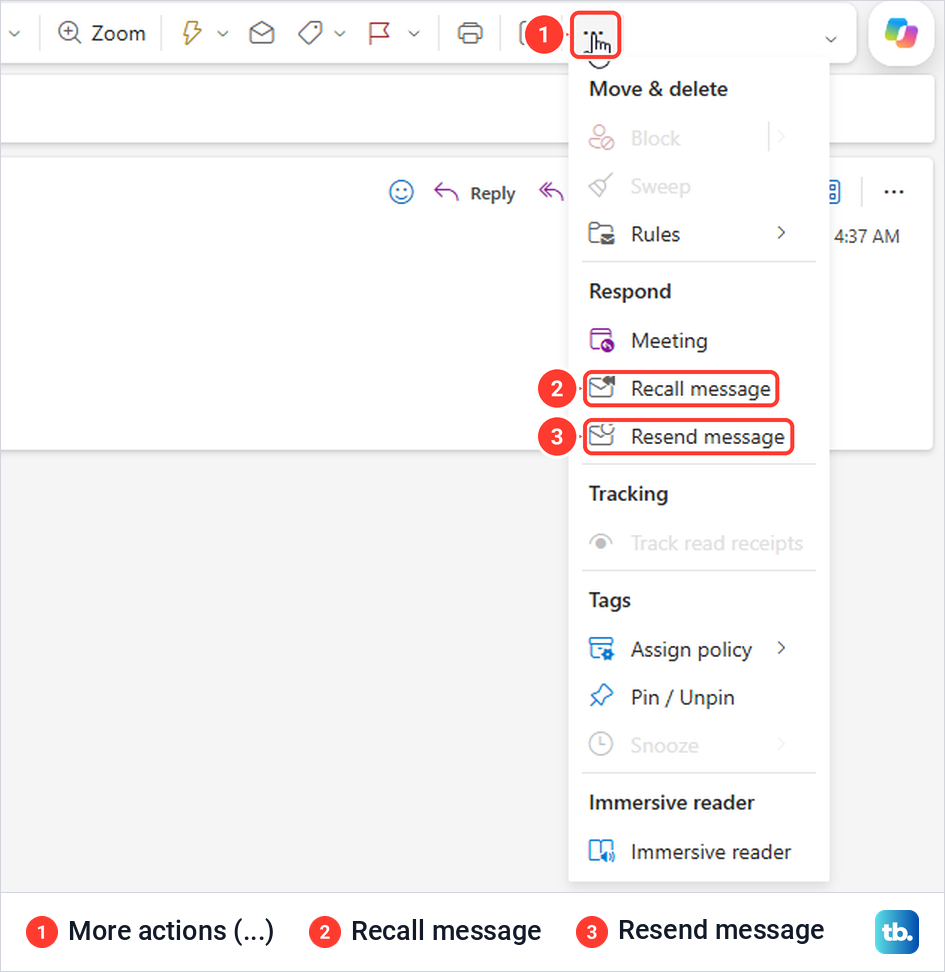Click the Quick steps lightning icon
The image size is (945, 972).
coord(192,32)
